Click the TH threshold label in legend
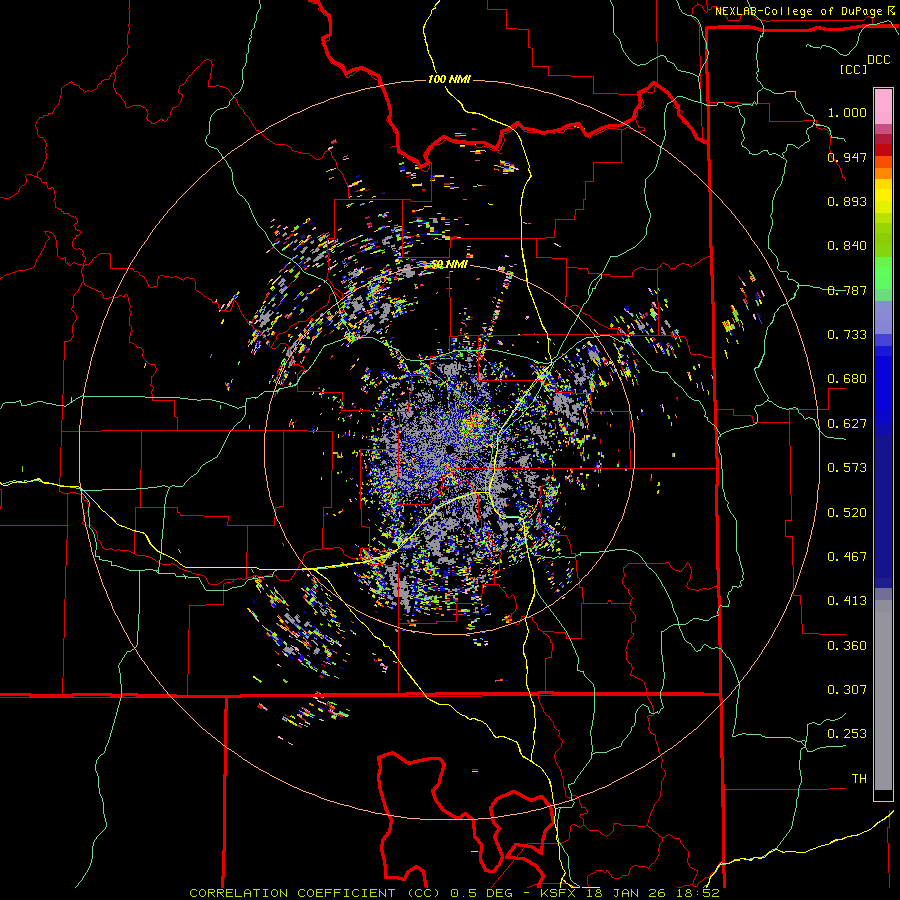900x900 pixels. click(859, 779)
